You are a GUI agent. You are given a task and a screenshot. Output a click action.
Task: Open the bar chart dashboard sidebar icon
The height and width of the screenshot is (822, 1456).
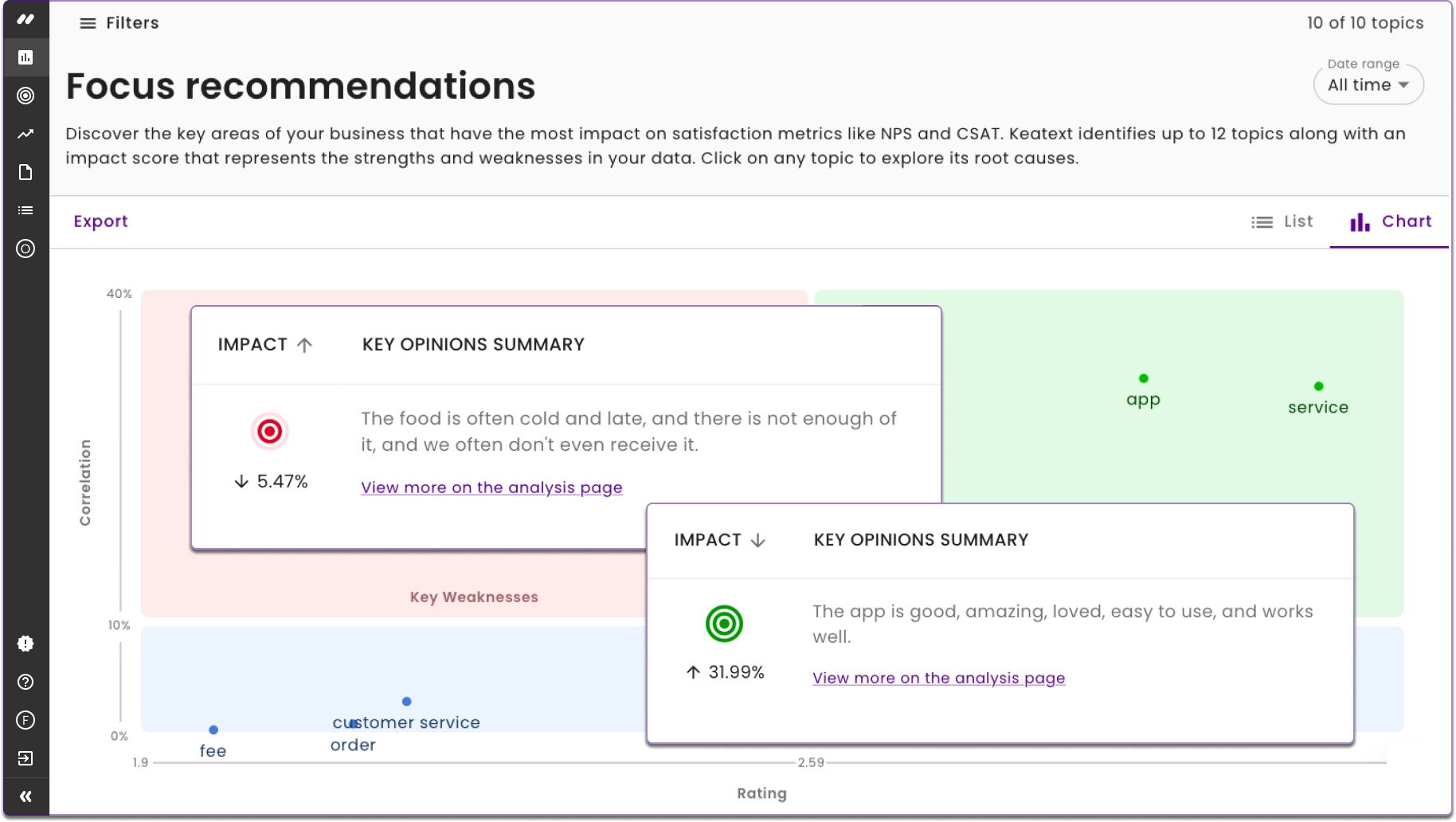click(x=25, y=57)
